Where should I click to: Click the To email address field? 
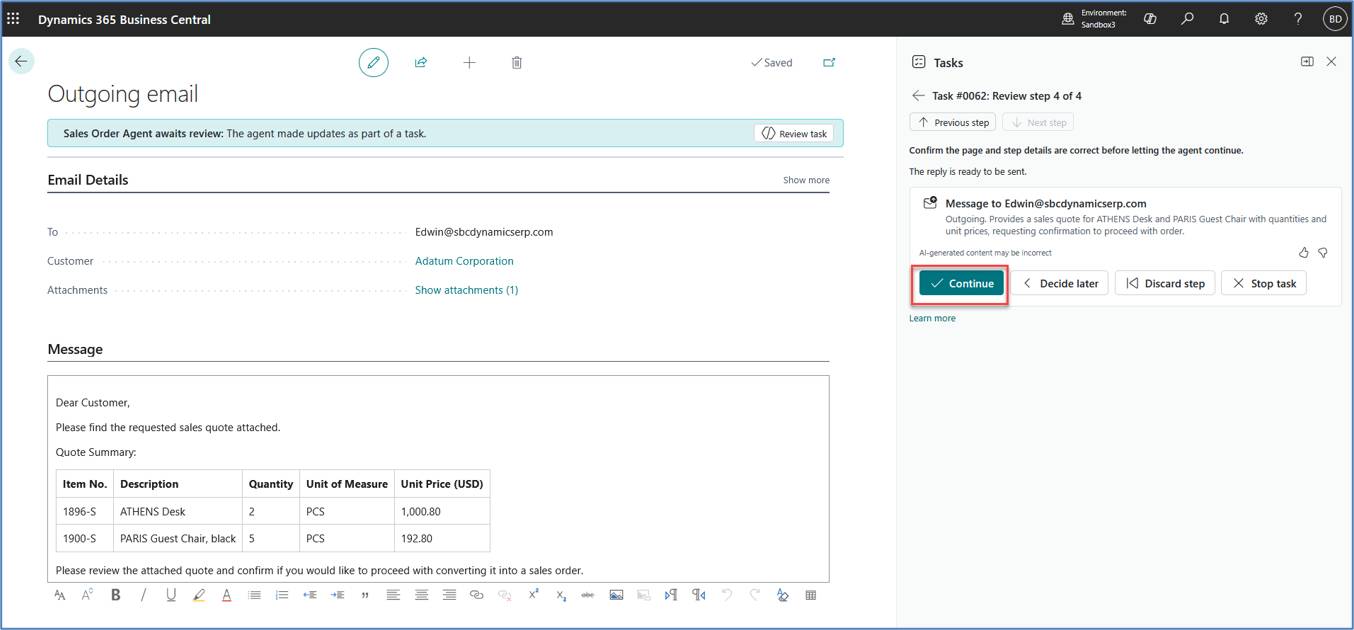[484, 232]
